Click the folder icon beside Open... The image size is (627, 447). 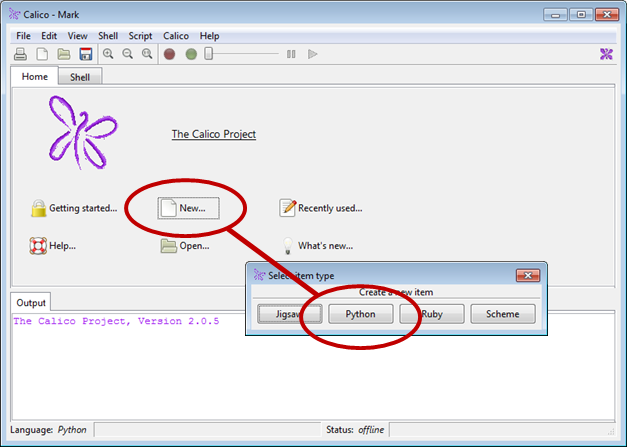pyautogui.click(x=168, y=246)
